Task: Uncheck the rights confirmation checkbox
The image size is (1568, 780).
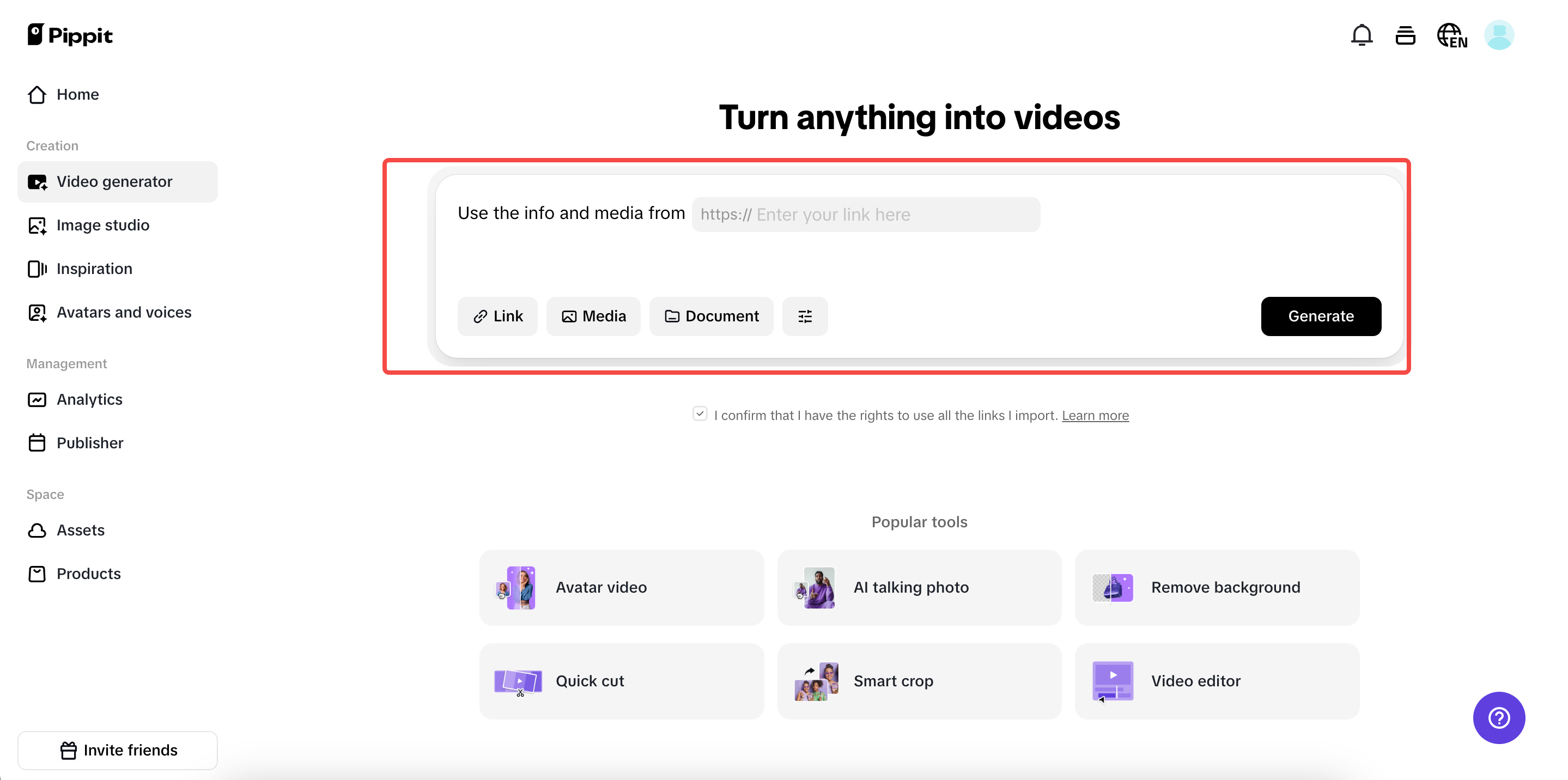Action: click(700, 414)
